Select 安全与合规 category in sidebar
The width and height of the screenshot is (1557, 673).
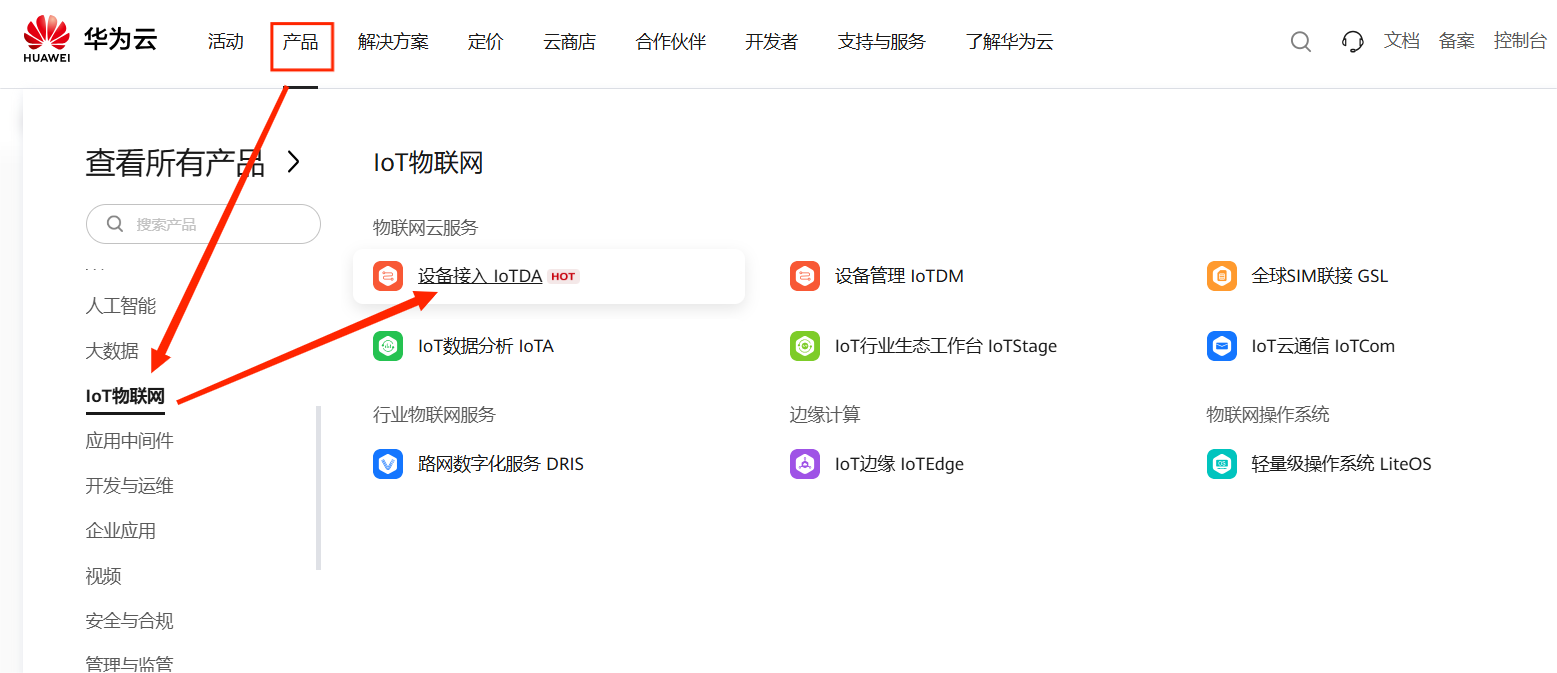click(130, 621)
